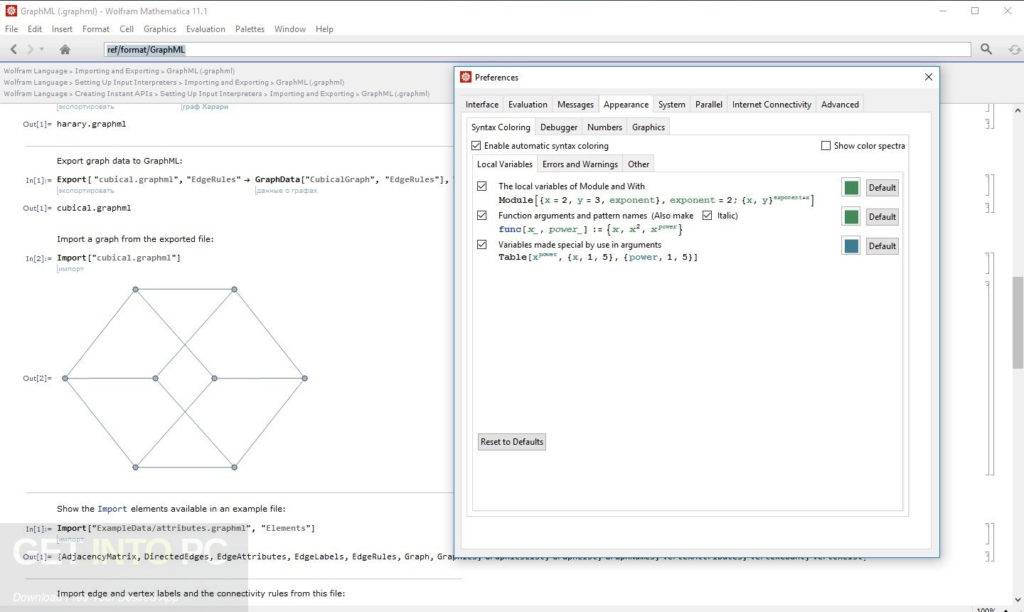Disable automatic syntax coloring

[476, 145]
